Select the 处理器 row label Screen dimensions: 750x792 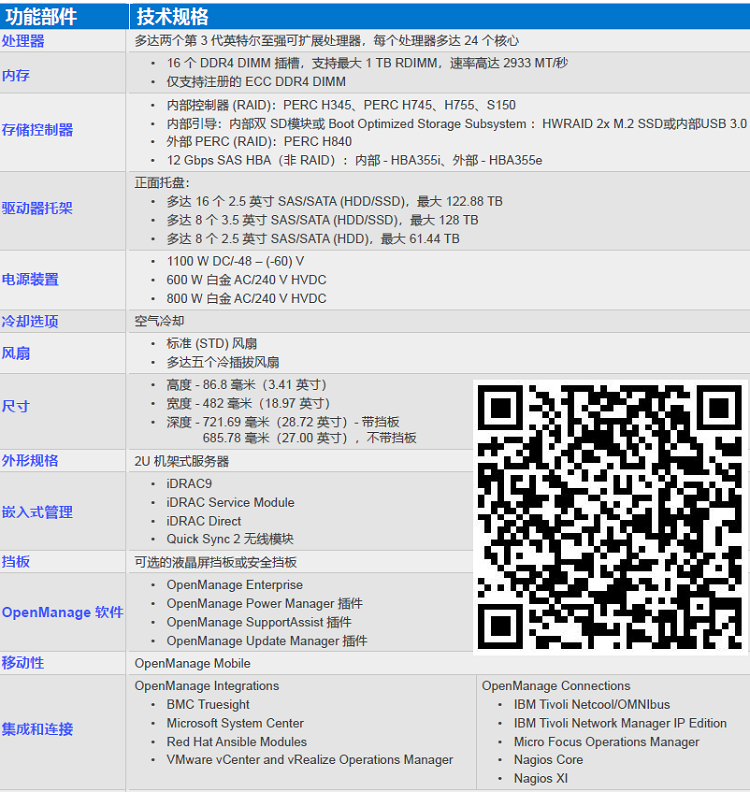[x=23, y=41]
